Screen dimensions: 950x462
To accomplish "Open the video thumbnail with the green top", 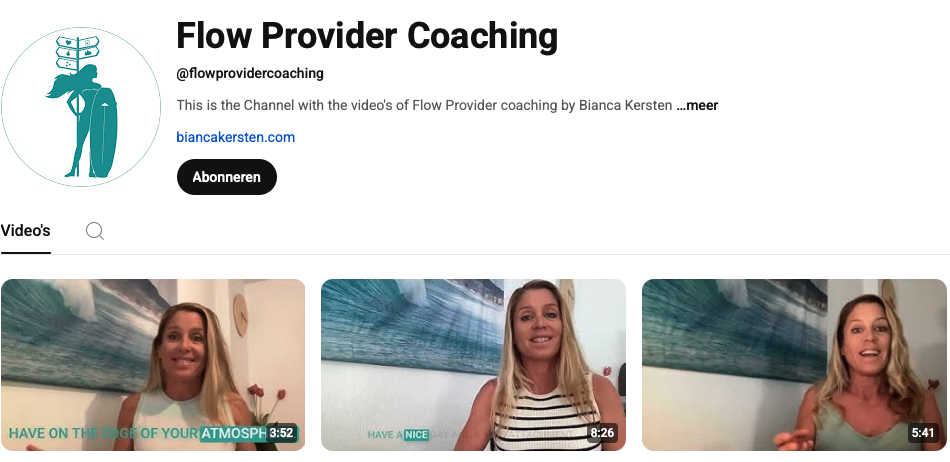I will 794,365.
